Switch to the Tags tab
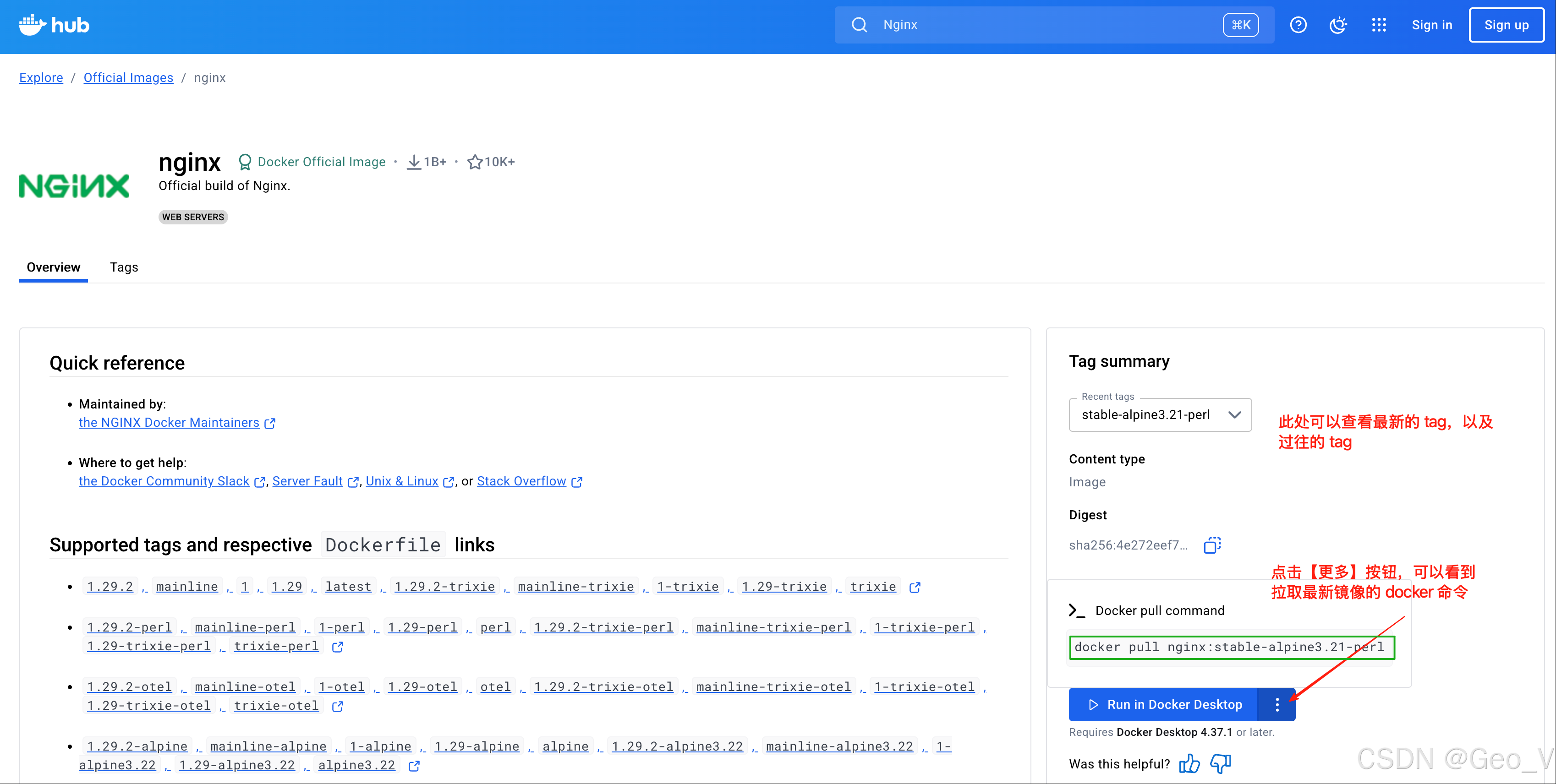 (124, 267)
